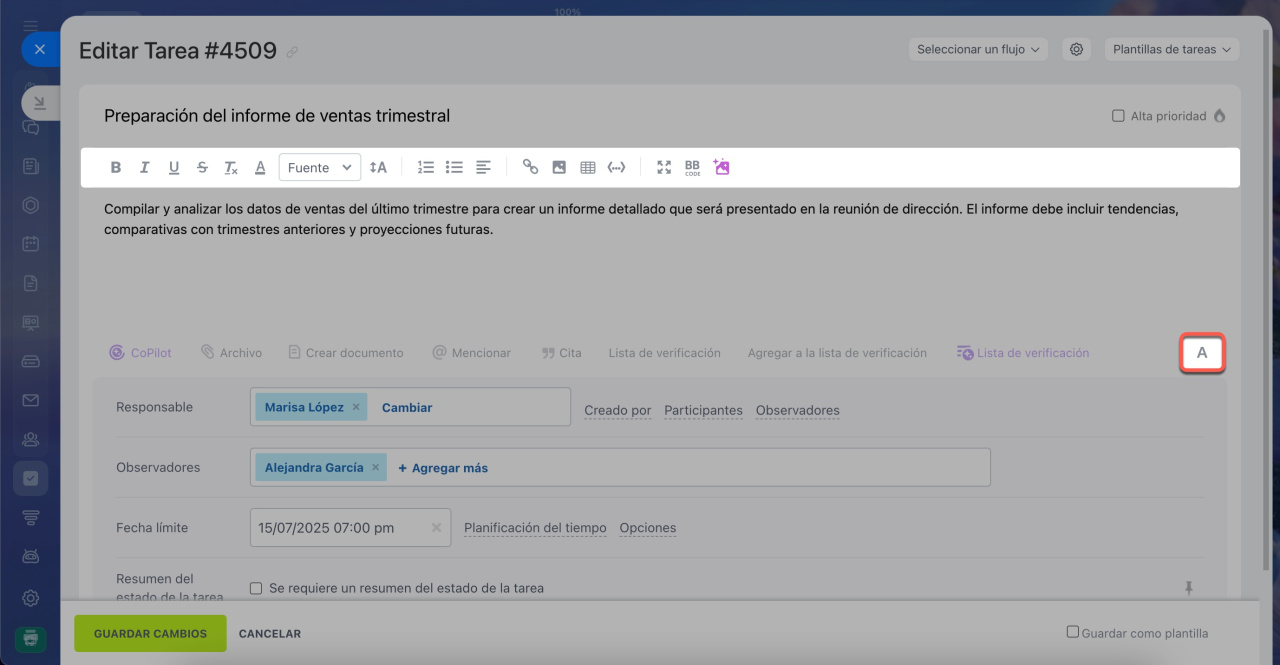
Task: Open the Creado por link
Action: point(618,410)
